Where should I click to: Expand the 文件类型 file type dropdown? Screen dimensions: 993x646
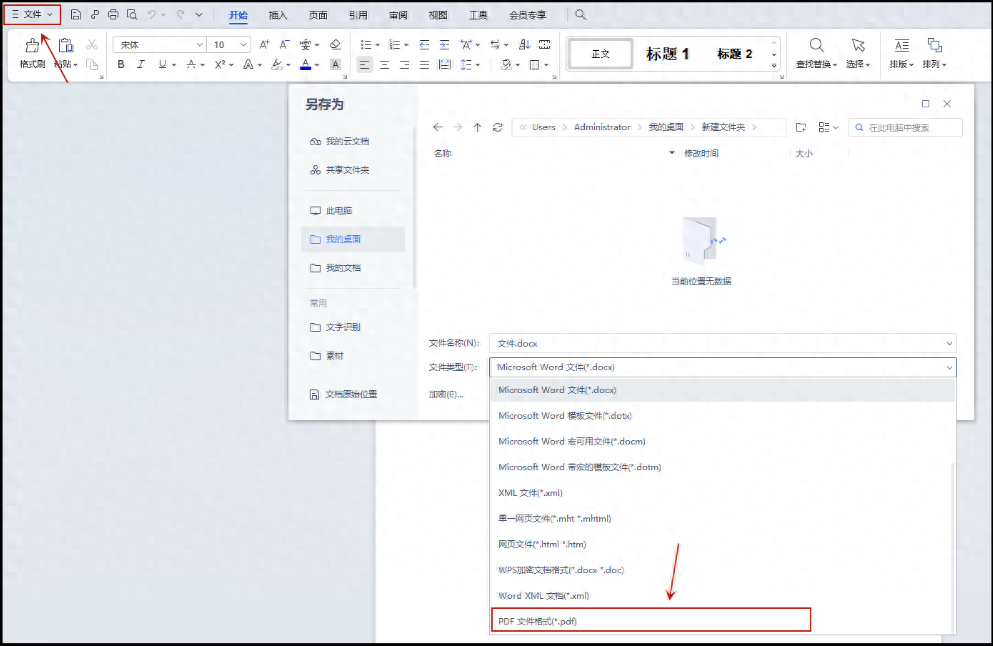point(949,367)
